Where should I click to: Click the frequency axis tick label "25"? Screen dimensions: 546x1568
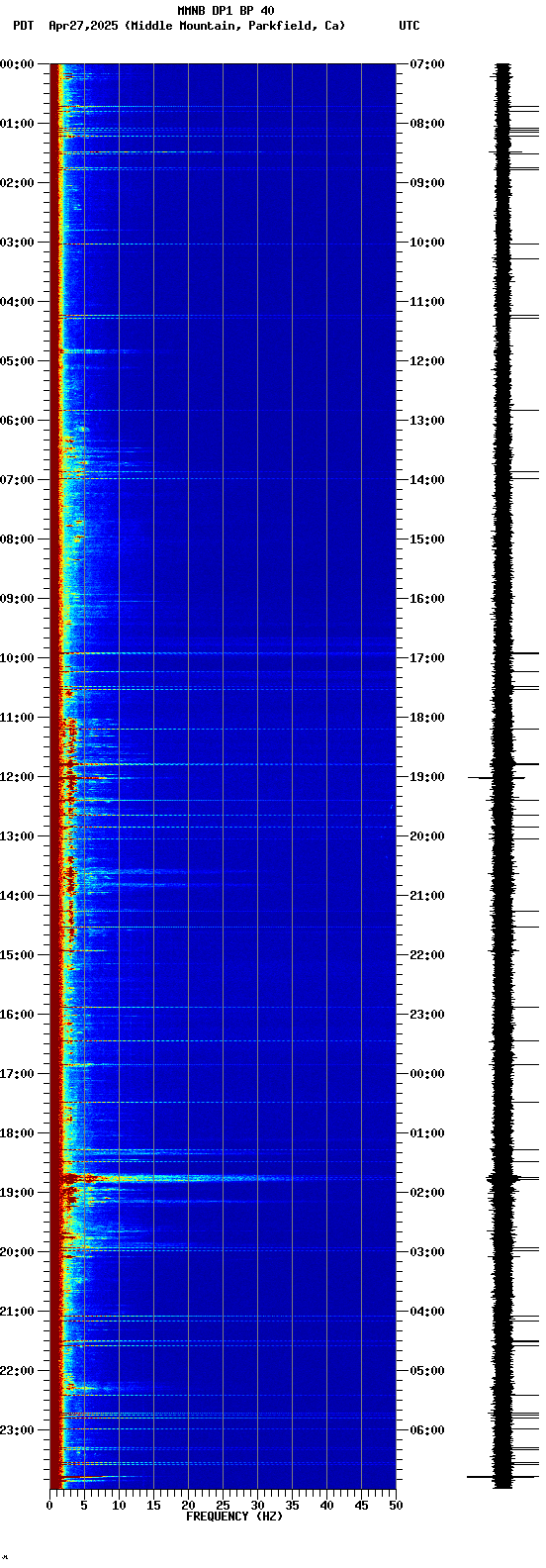pyautogui.click(x=223, y=1506)
